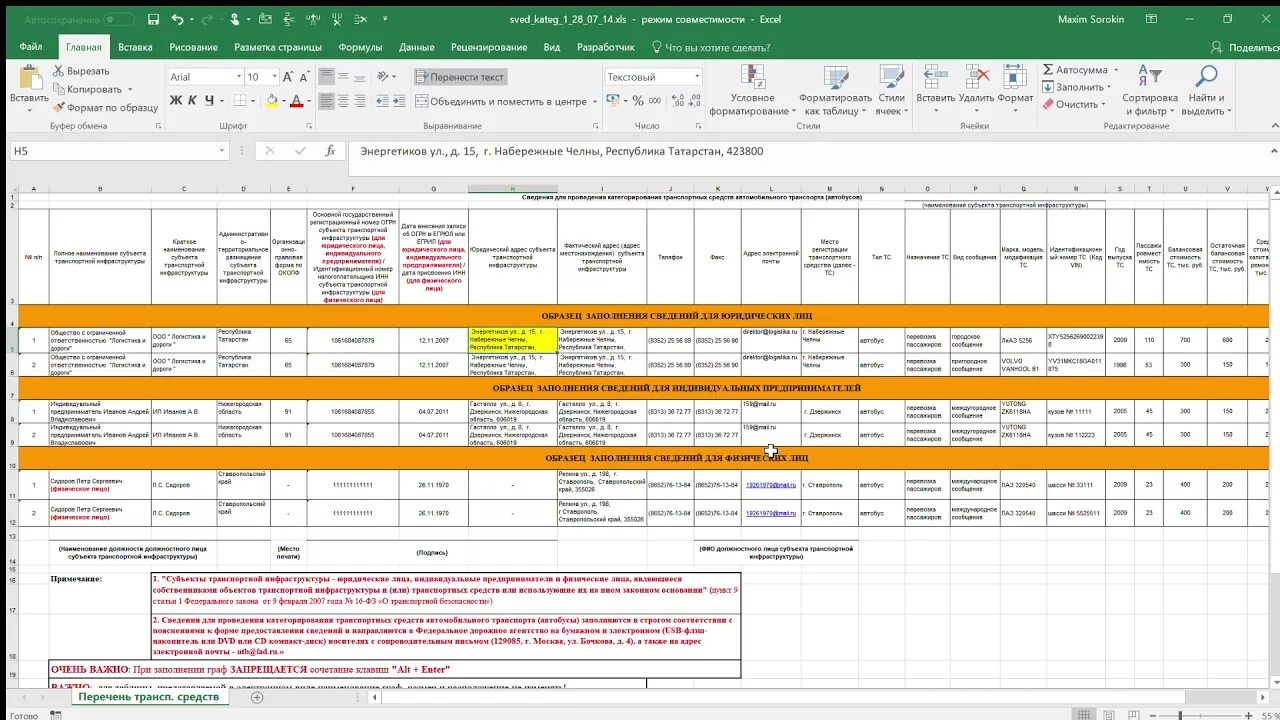Click Автосумма button

pos(1076,70)
